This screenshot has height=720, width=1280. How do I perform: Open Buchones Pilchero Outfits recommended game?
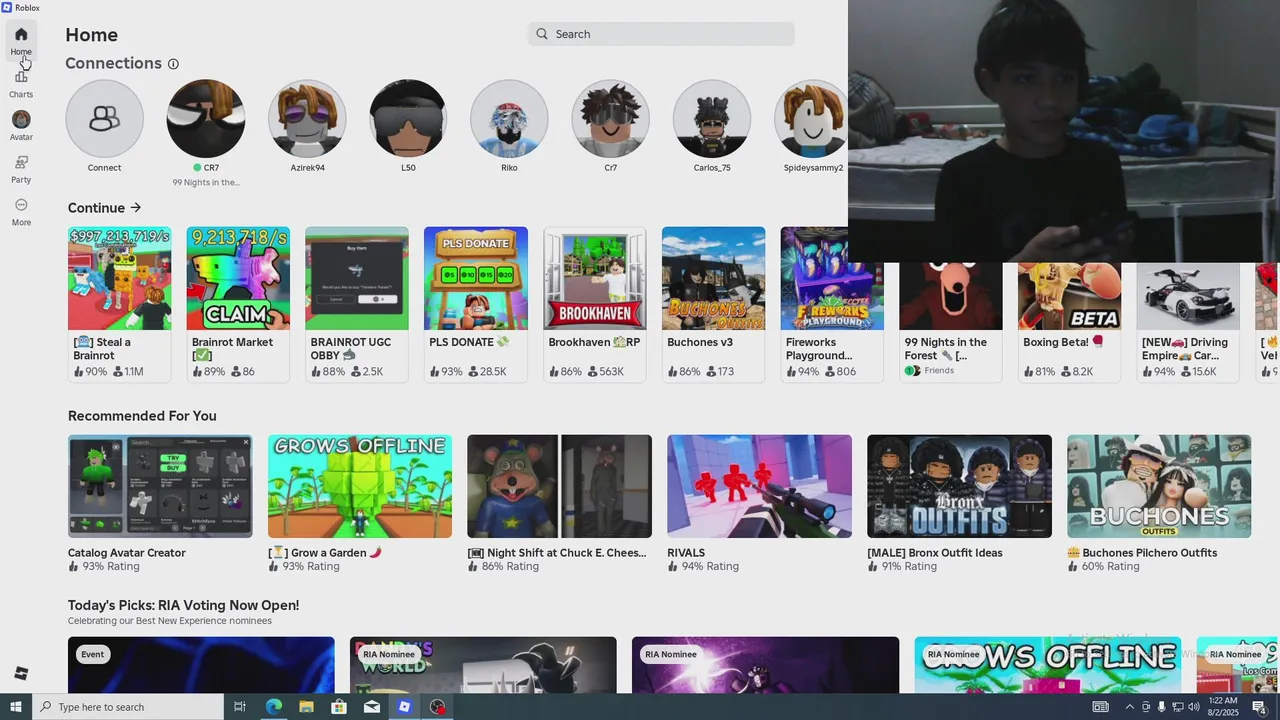pos(1159,503)
